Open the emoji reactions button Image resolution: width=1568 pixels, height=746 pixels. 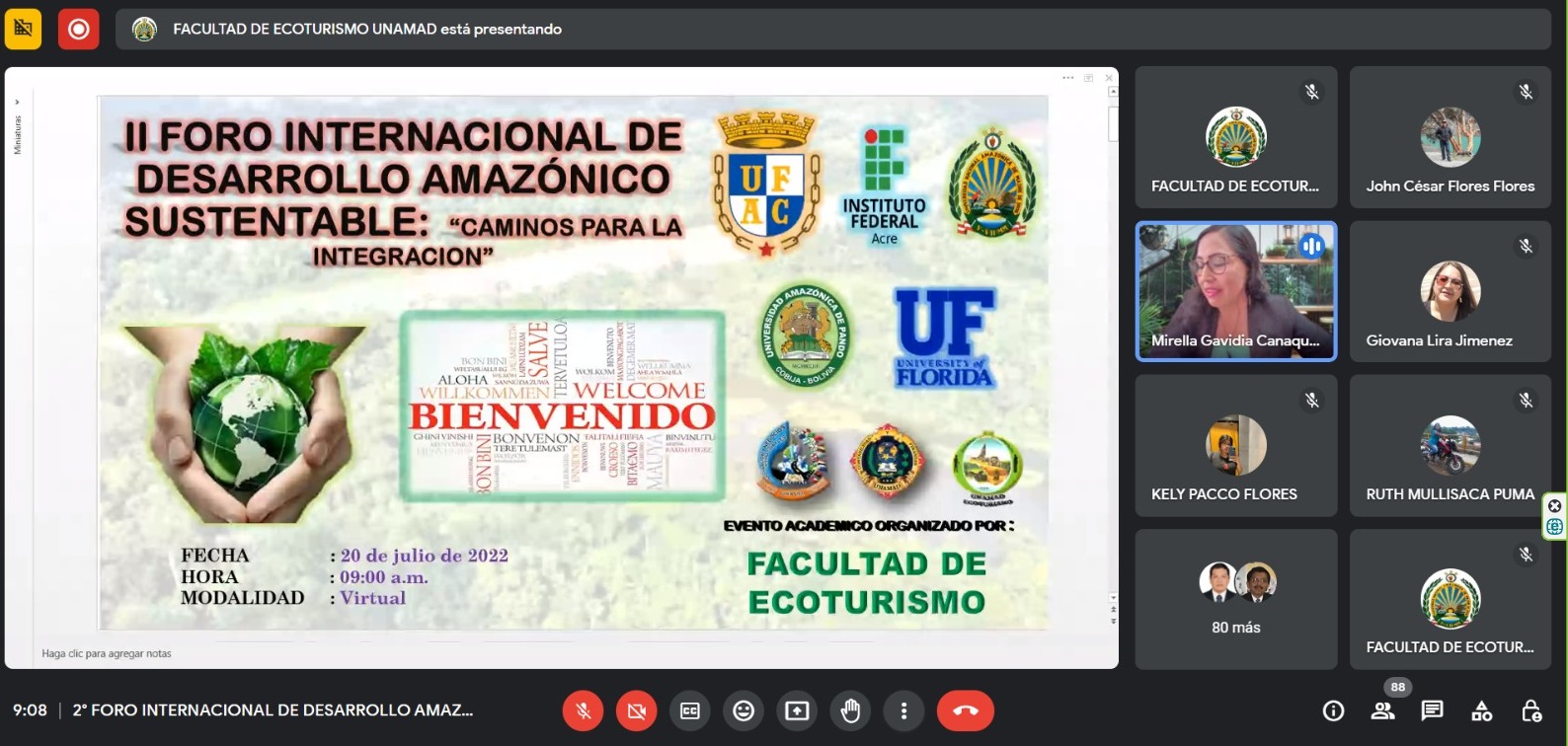point(744,710)
